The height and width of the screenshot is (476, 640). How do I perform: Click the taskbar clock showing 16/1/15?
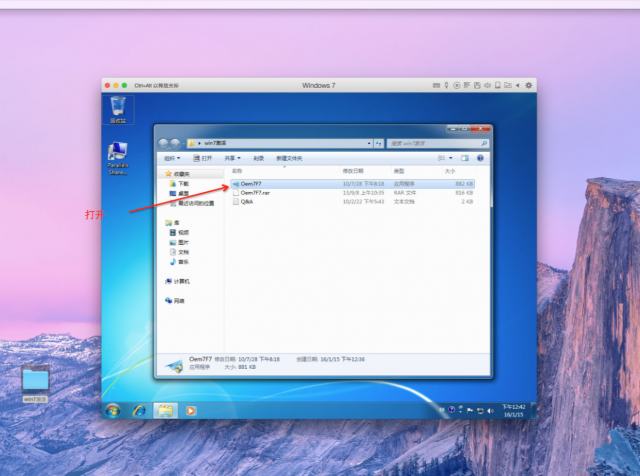click(x=513, y=411)
